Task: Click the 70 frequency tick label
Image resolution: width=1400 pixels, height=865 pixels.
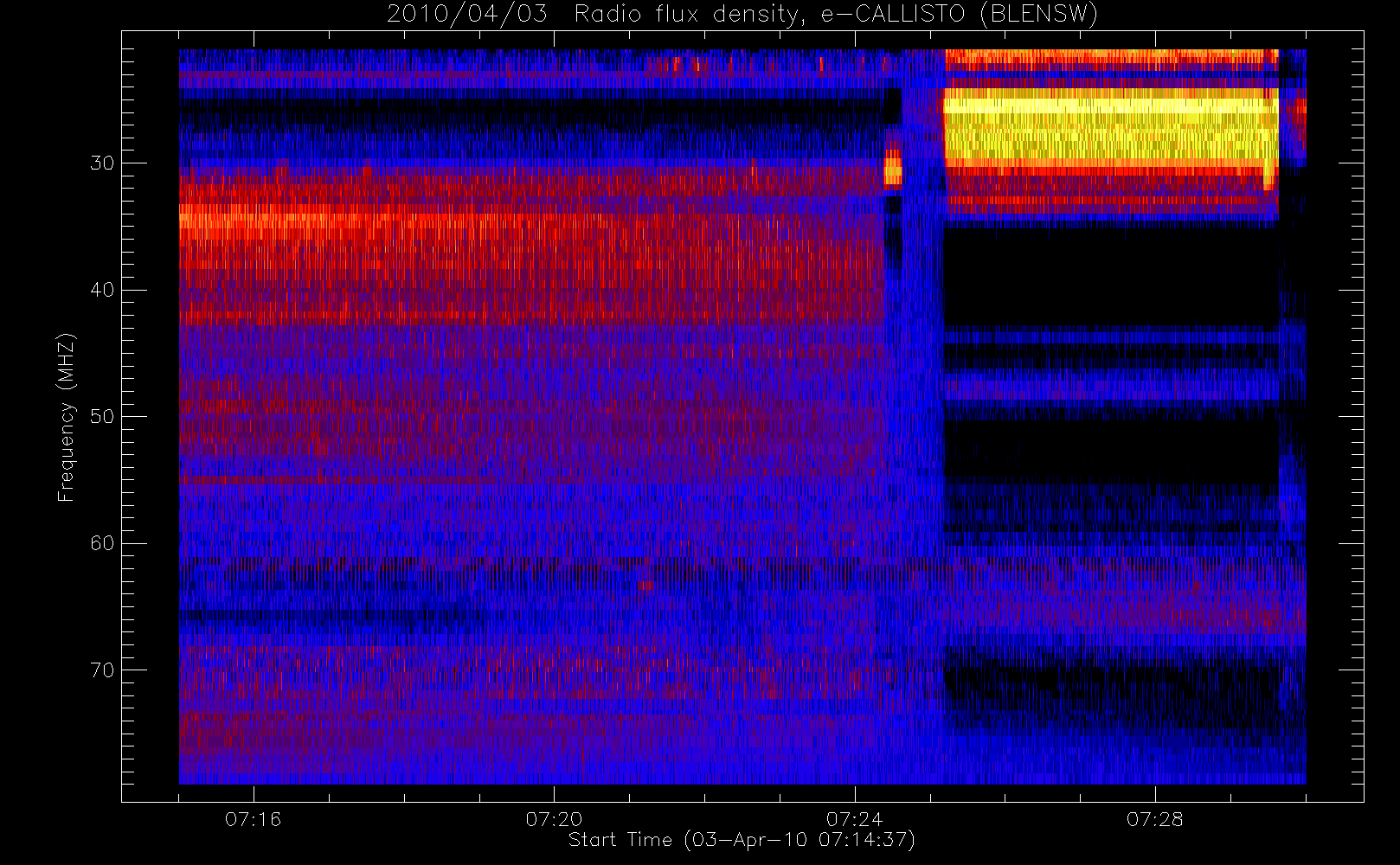Action: pos(102,670)
